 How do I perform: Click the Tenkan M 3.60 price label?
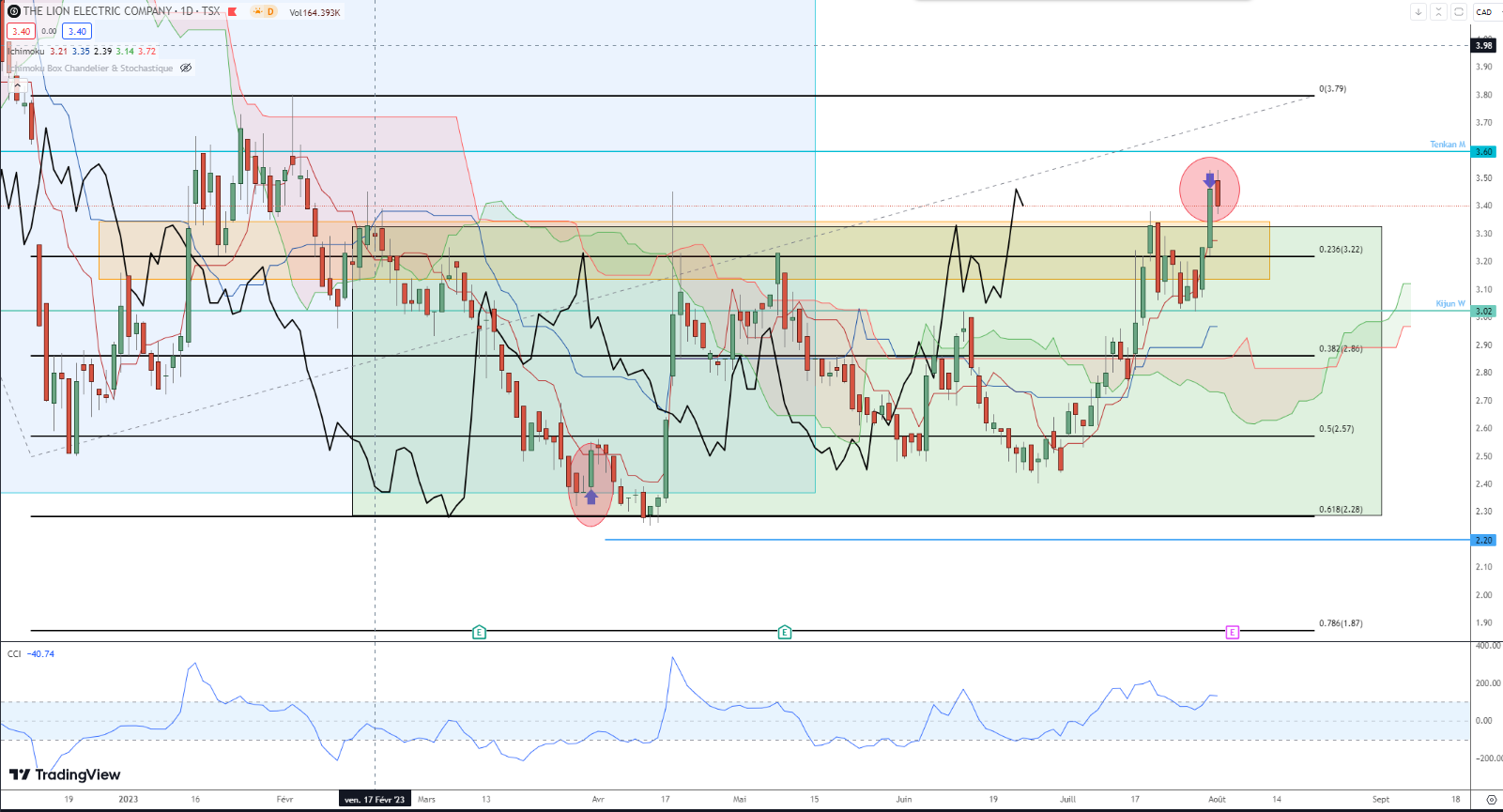tap(1483, 151)
